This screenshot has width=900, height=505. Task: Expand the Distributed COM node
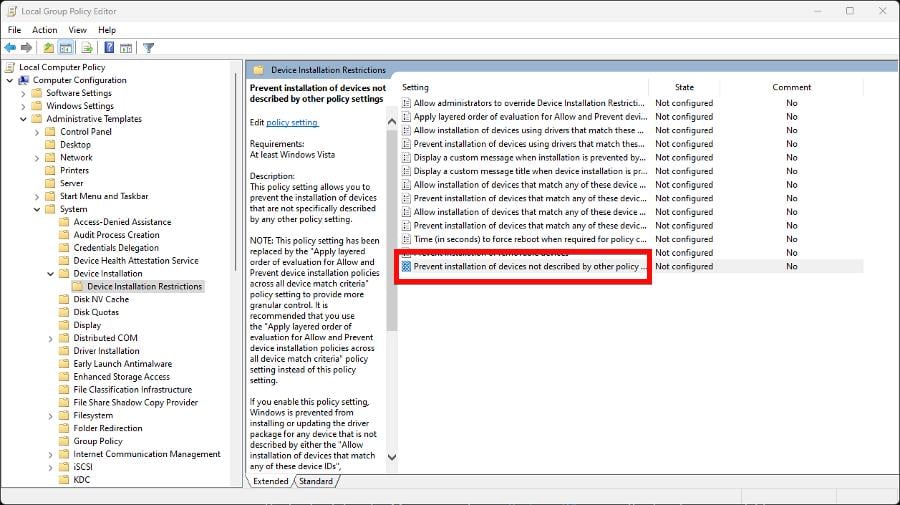(51, 339)
